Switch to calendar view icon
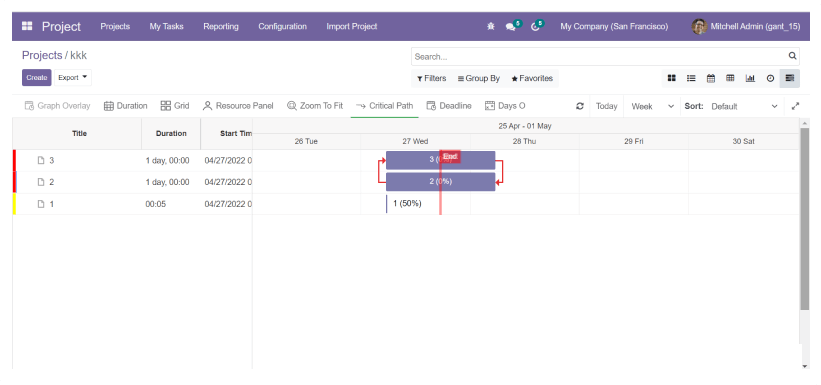821x385 pixels. tap(711, 78)
